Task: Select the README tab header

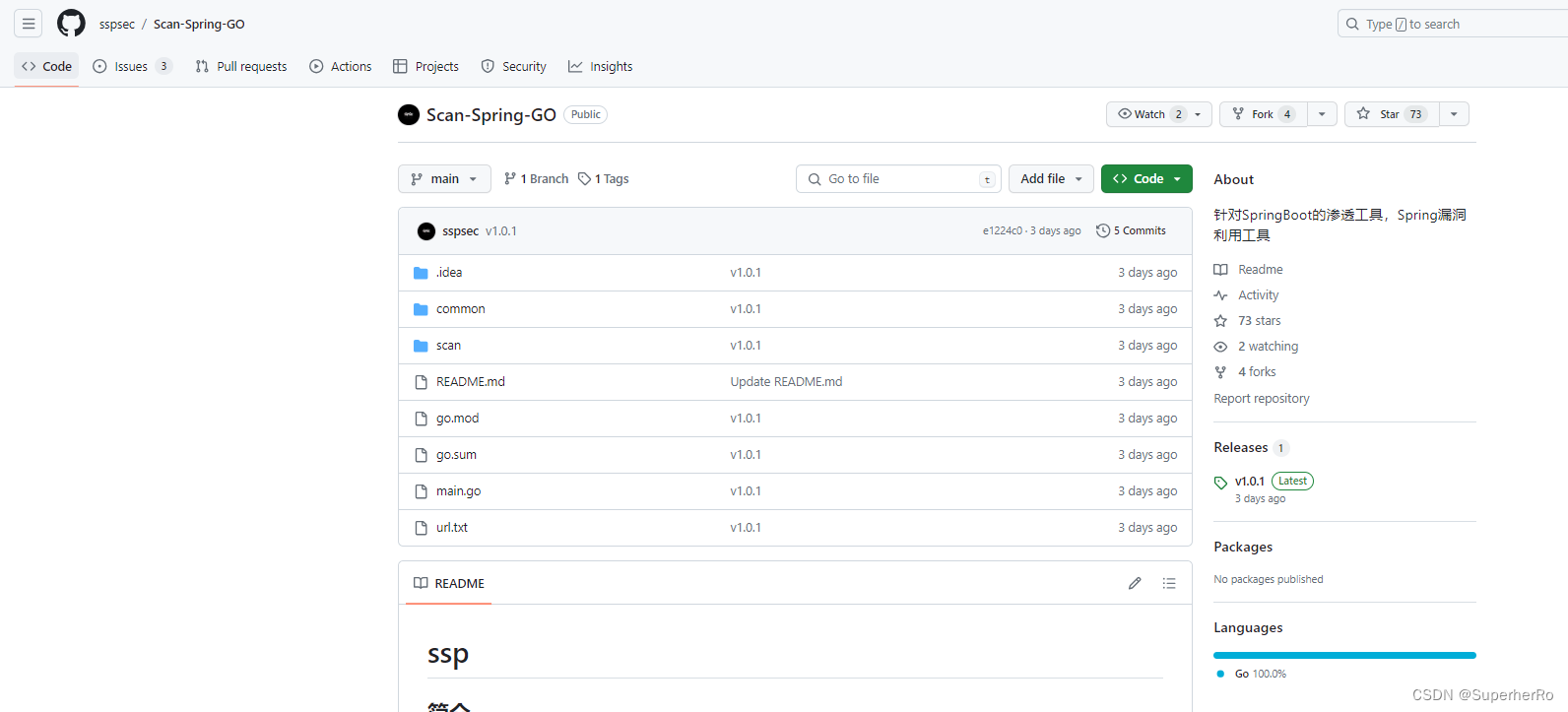Action: [449, 583]
